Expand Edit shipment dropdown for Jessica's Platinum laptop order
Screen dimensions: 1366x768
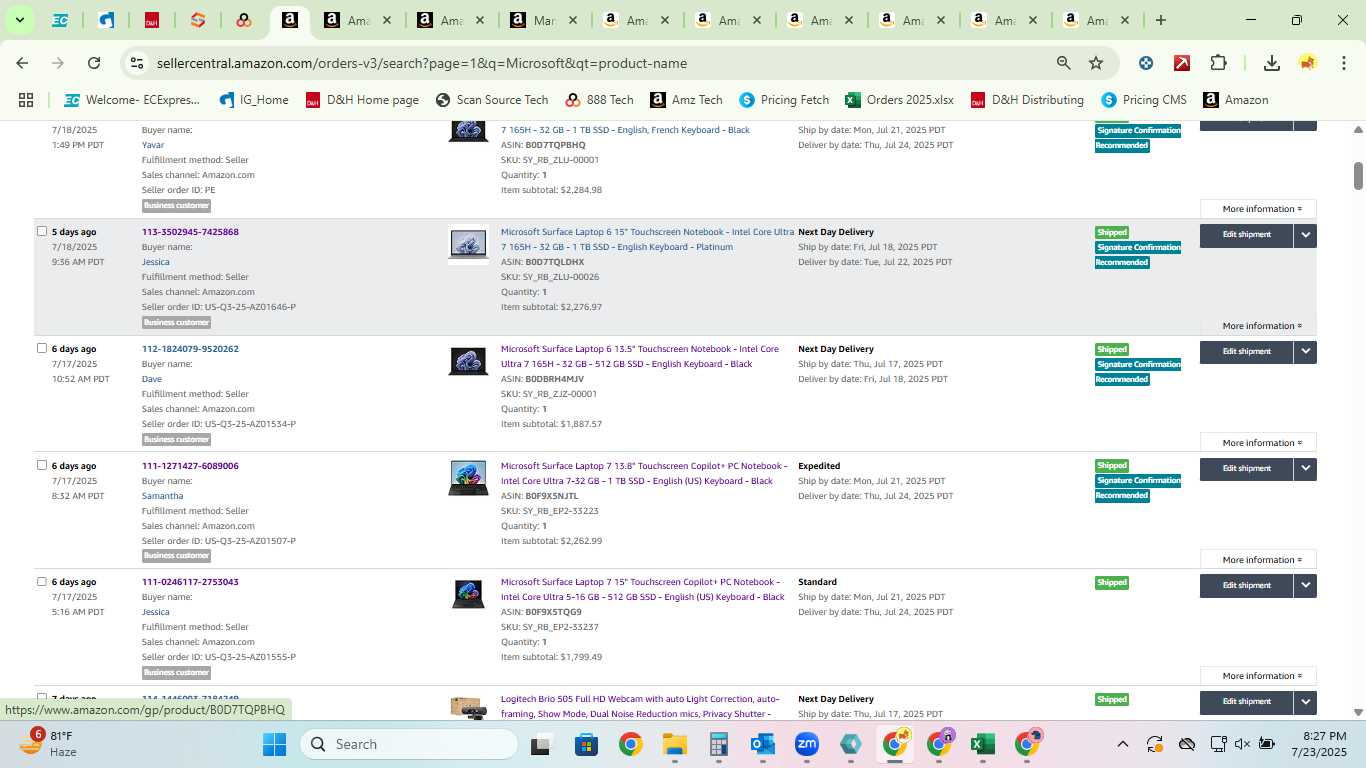pos(1305,235)
